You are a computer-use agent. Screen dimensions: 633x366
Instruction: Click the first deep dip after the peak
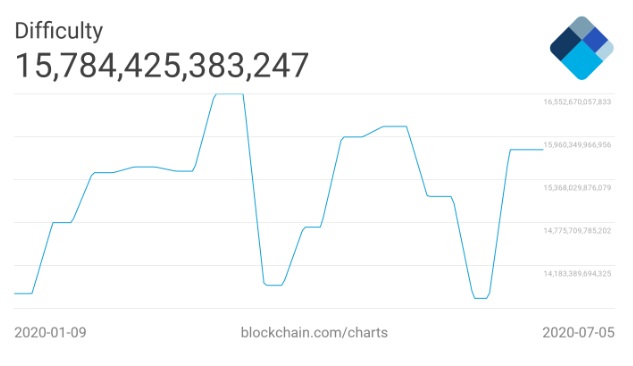coord(273,285)
